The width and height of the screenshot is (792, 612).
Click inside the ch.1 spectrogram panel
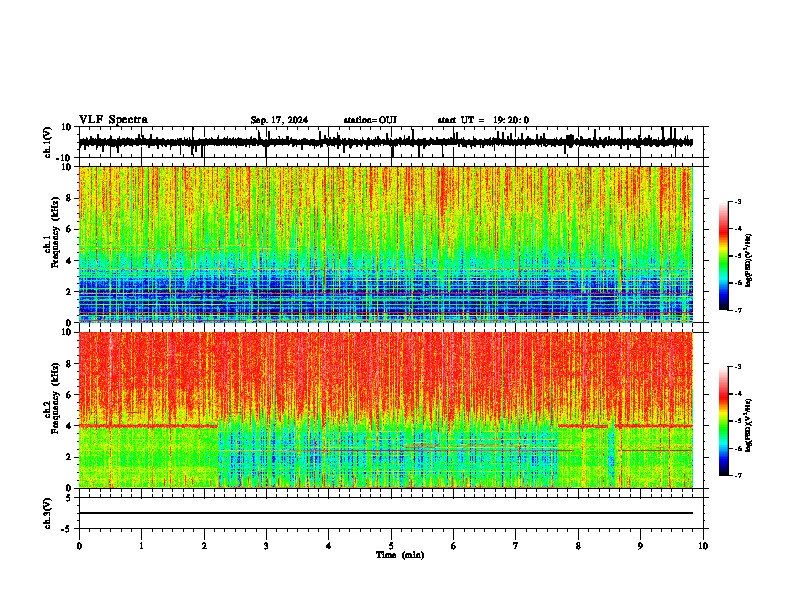point(386,244)
